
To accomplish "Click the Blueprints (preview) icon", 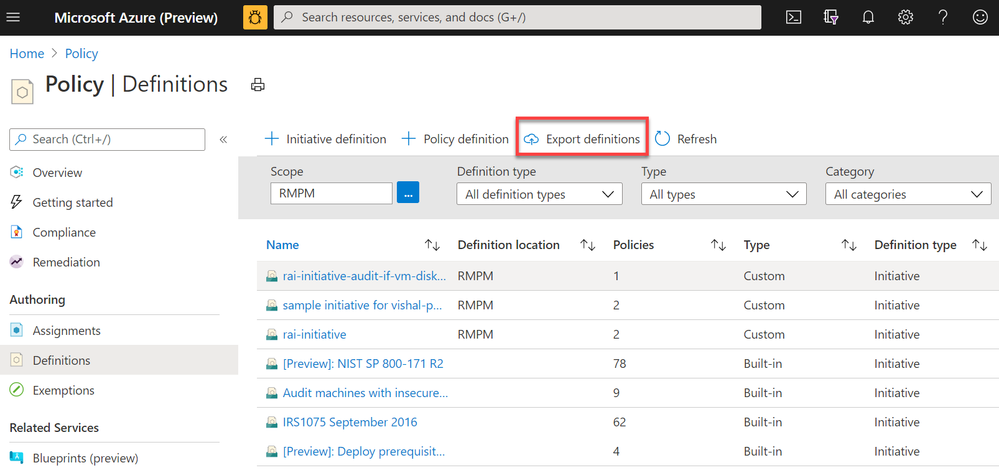I will [17, 458].
